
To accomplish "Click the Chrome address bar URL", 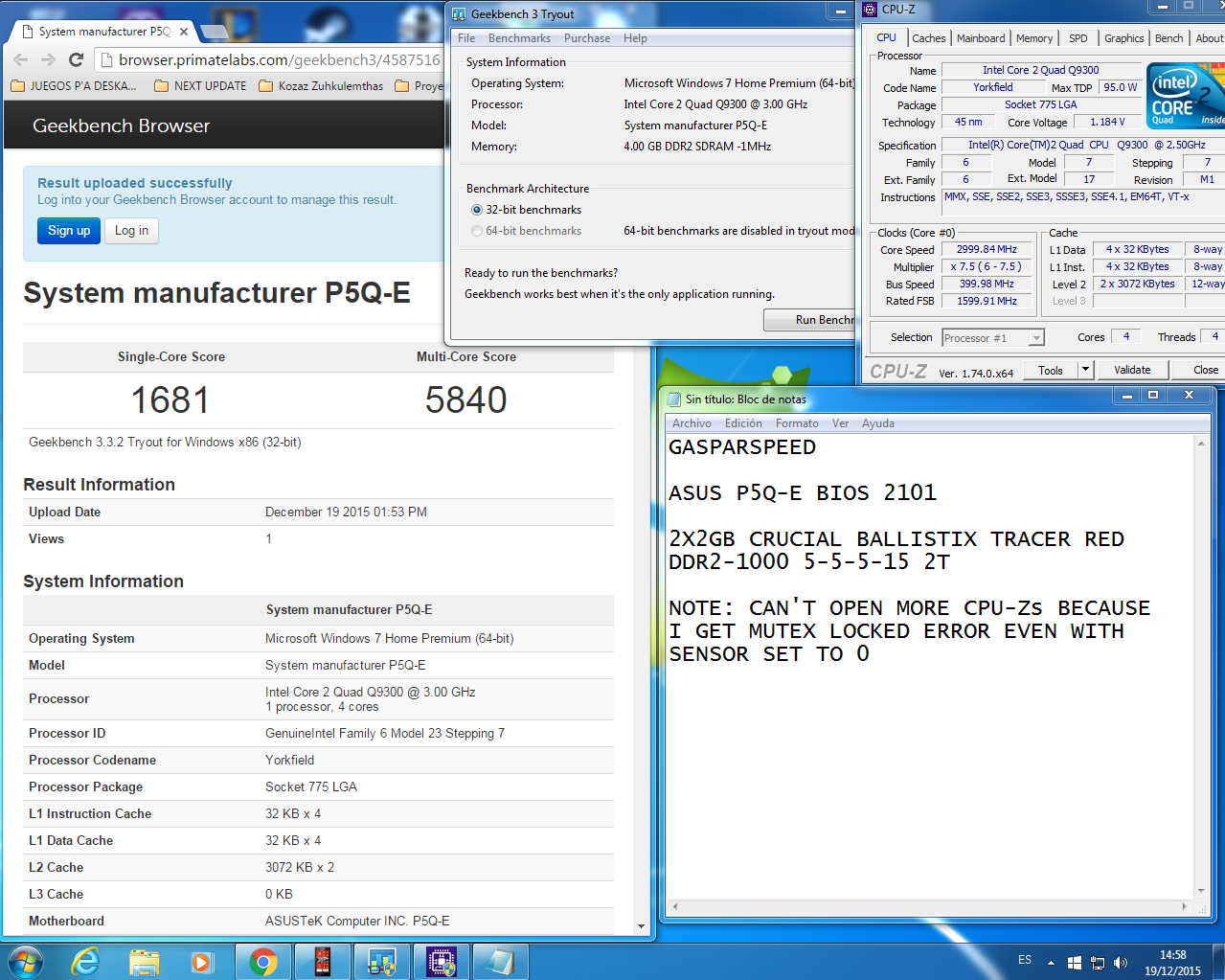I will pos(280,59).
